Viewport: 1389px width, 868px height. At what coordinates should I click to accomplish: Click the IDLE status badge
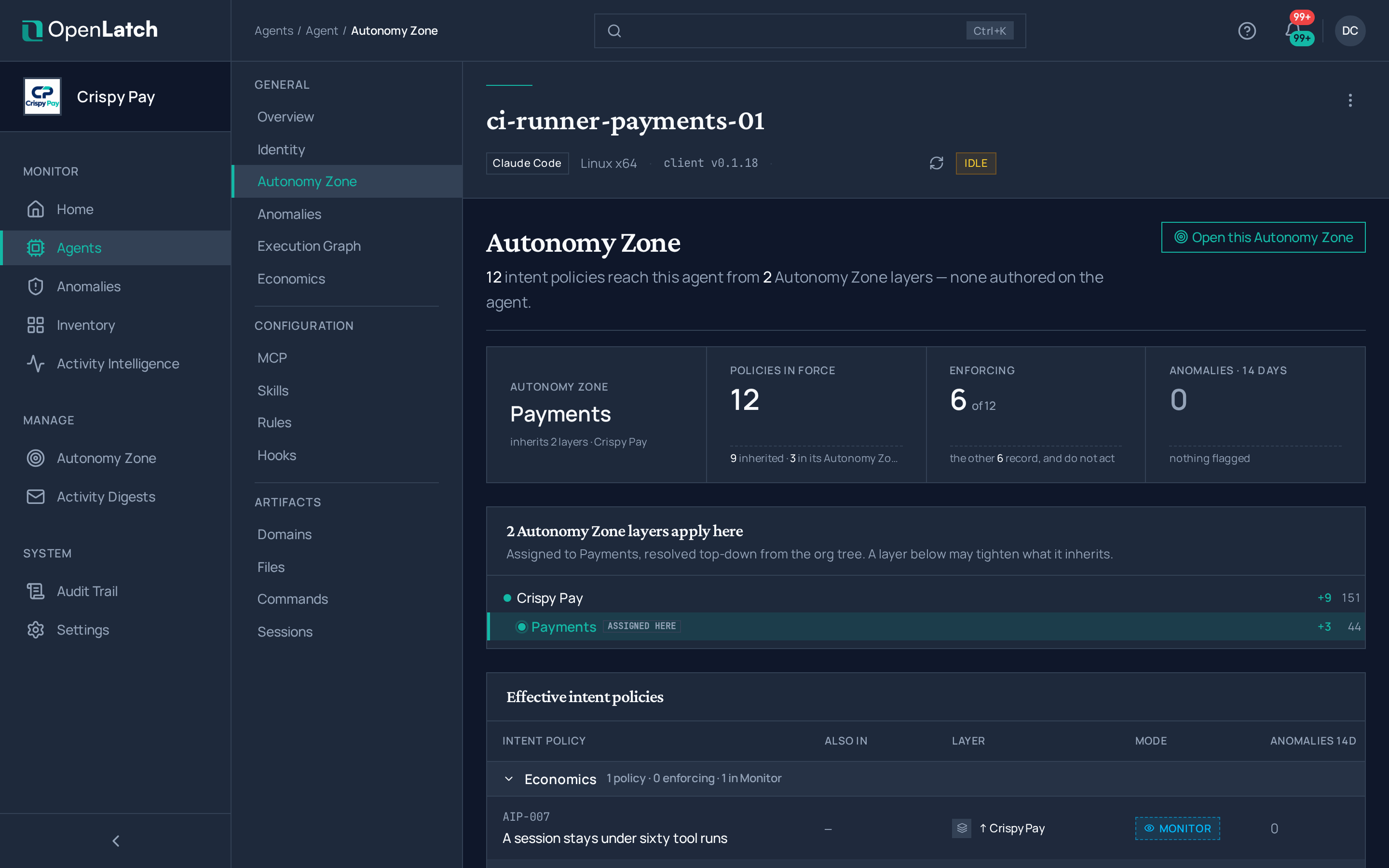(975, 163)
